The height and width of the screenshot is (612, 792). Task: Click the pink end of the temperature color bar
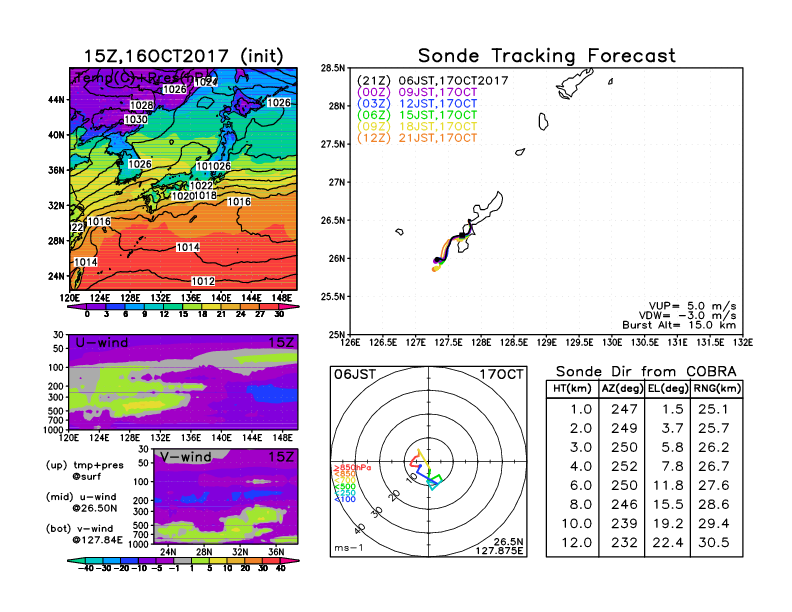(289, 307)
